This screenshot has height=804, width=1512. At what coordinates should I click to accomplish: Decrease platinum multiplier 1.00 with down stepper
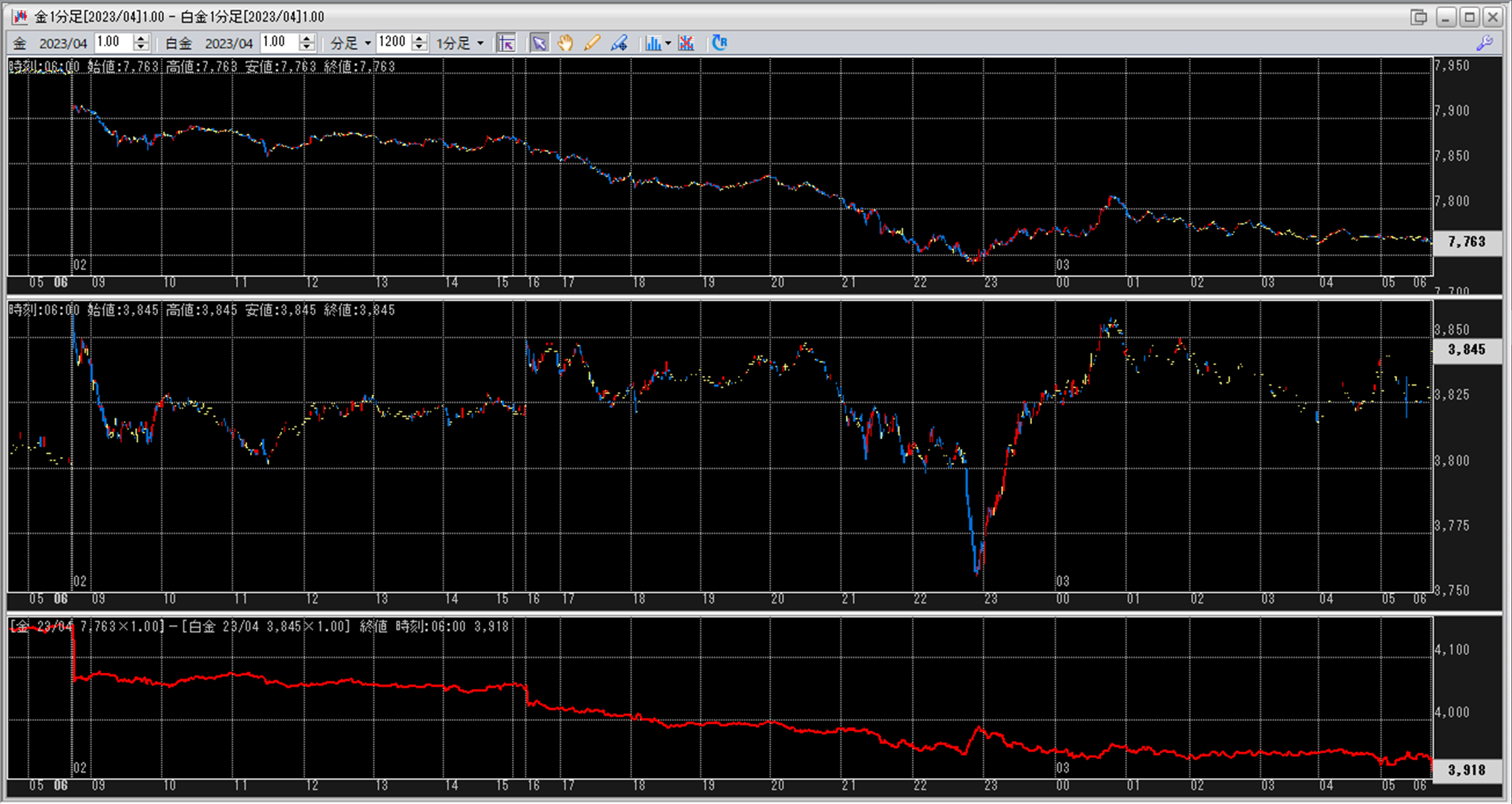307,47
